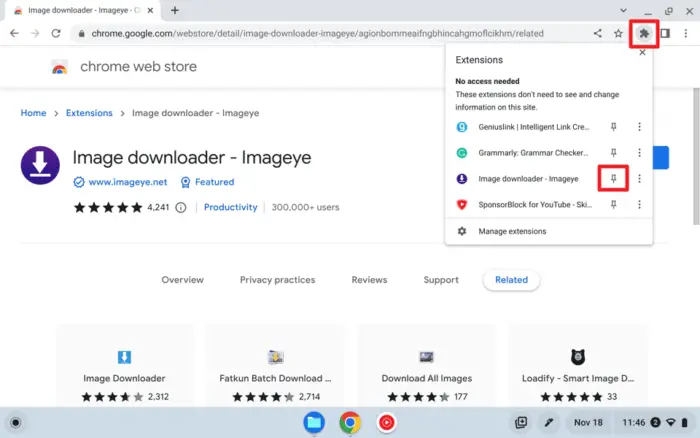
Task: Go to Home breadcrumb link
Action: tap(33, 113)
